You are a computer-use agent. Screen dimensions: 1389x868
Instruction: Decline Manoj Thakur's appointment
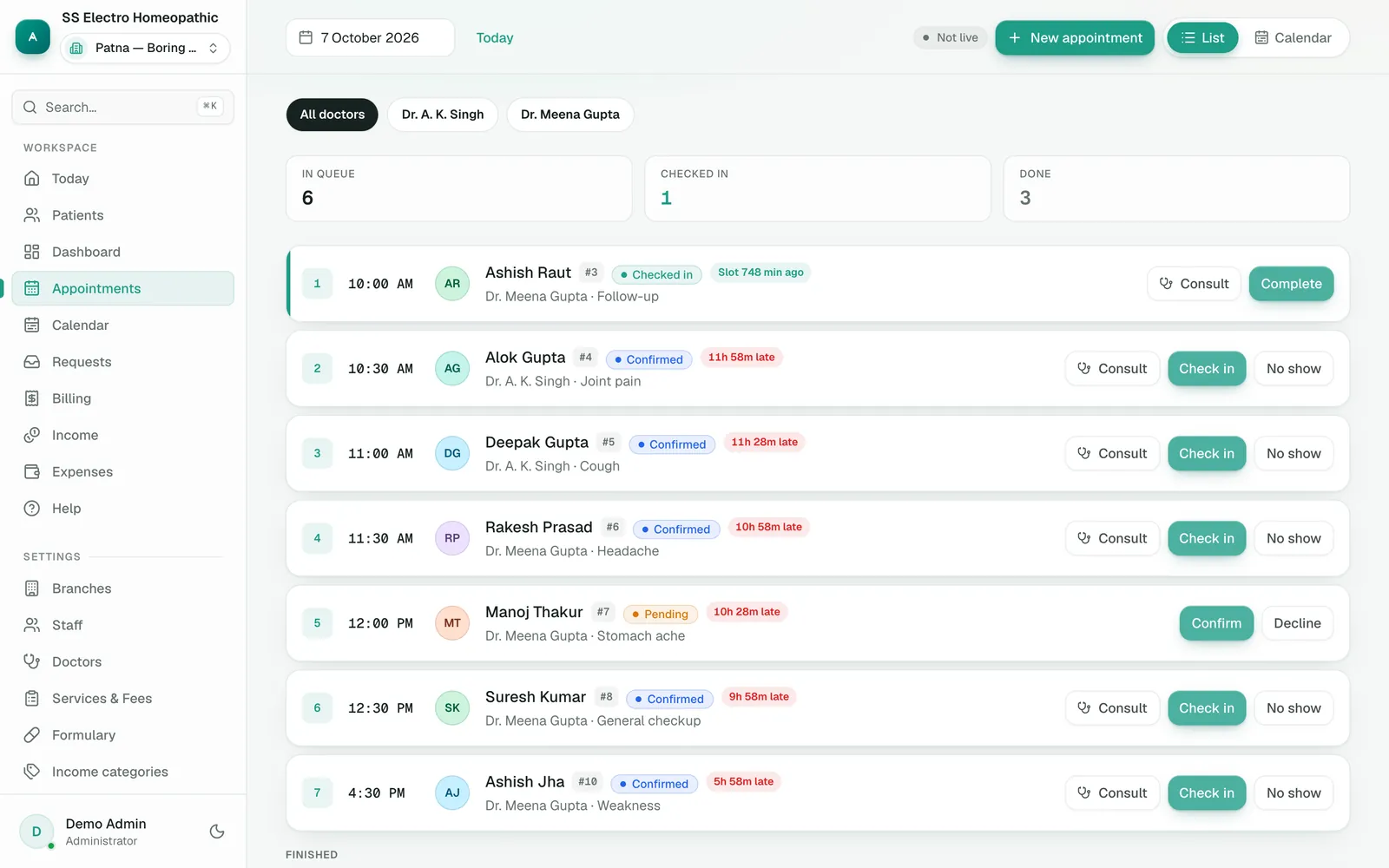(1297, 623)
